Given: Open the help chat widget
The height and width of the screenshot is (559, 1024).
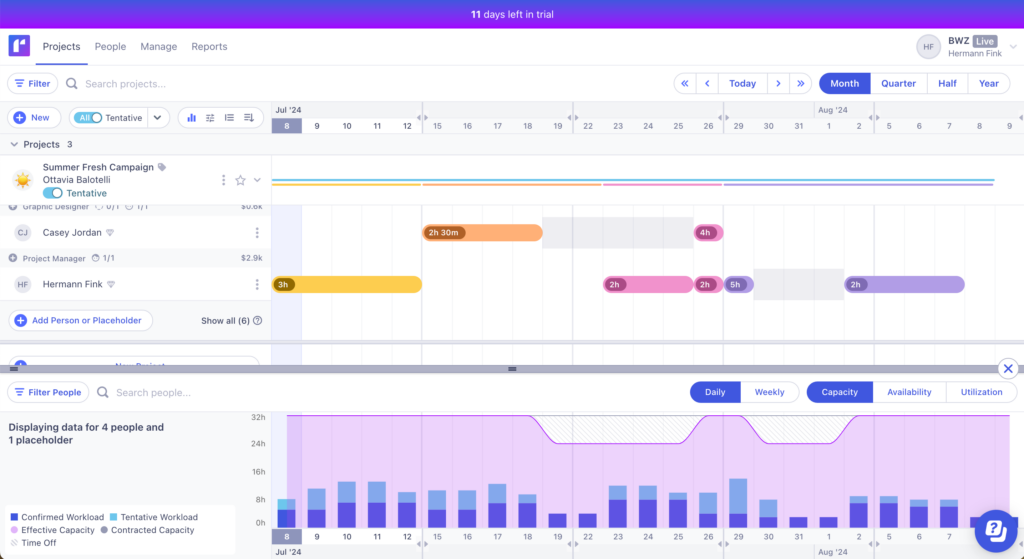Looking at the screenshot, I should point(996,531).
